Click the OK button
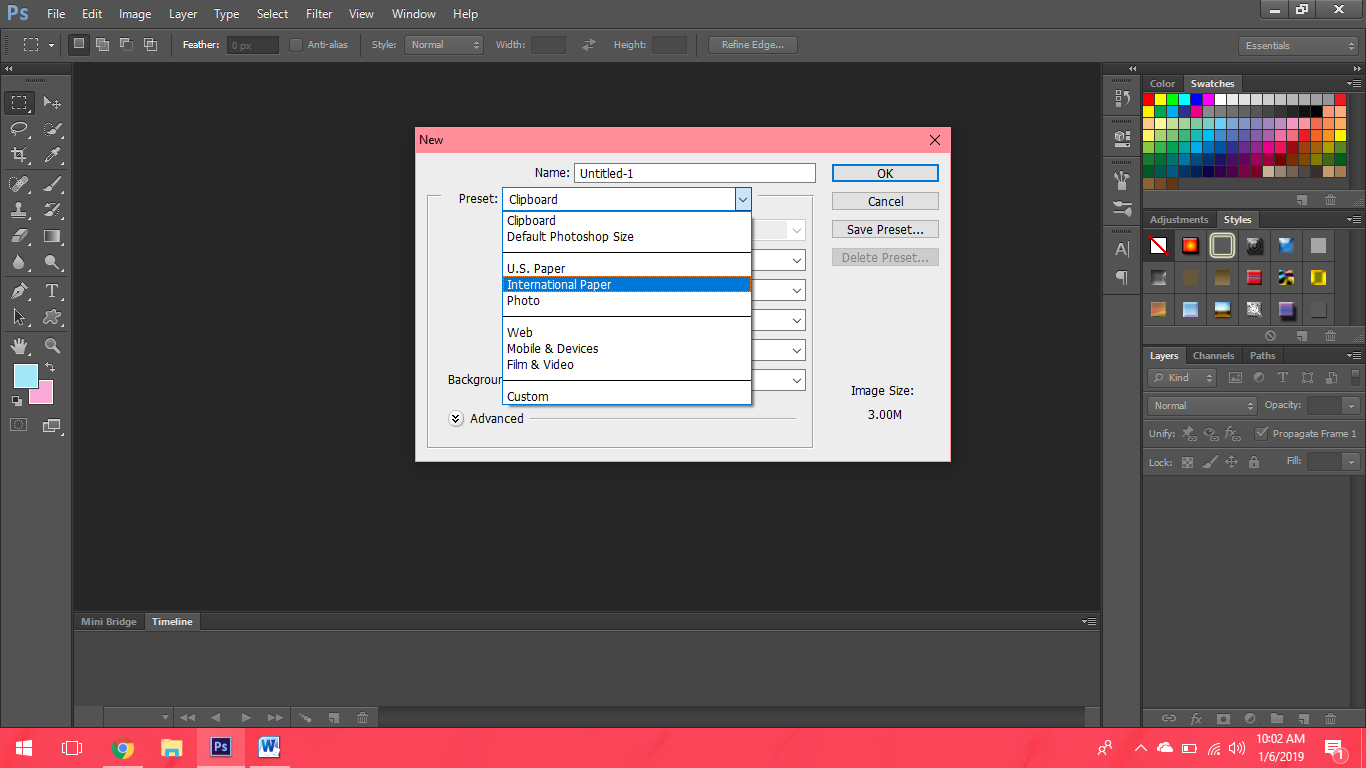The height and width of the screenshot is (768, 1366). click(x=885, y=173)
